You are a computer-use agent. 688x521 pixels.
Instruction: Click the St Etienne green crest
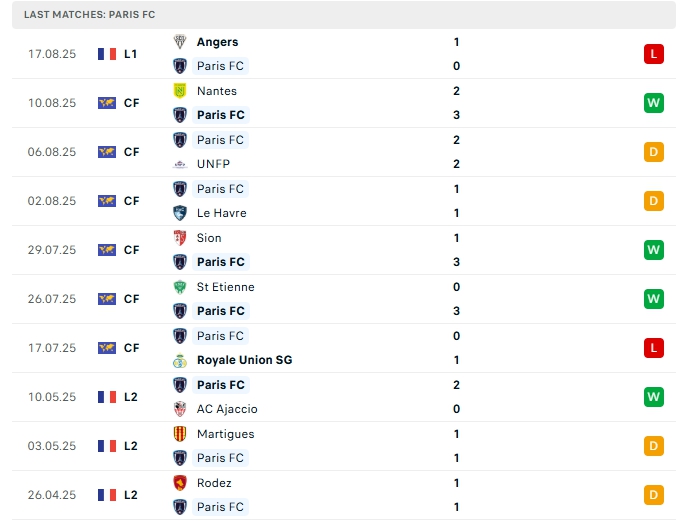(x=180, y=287)
